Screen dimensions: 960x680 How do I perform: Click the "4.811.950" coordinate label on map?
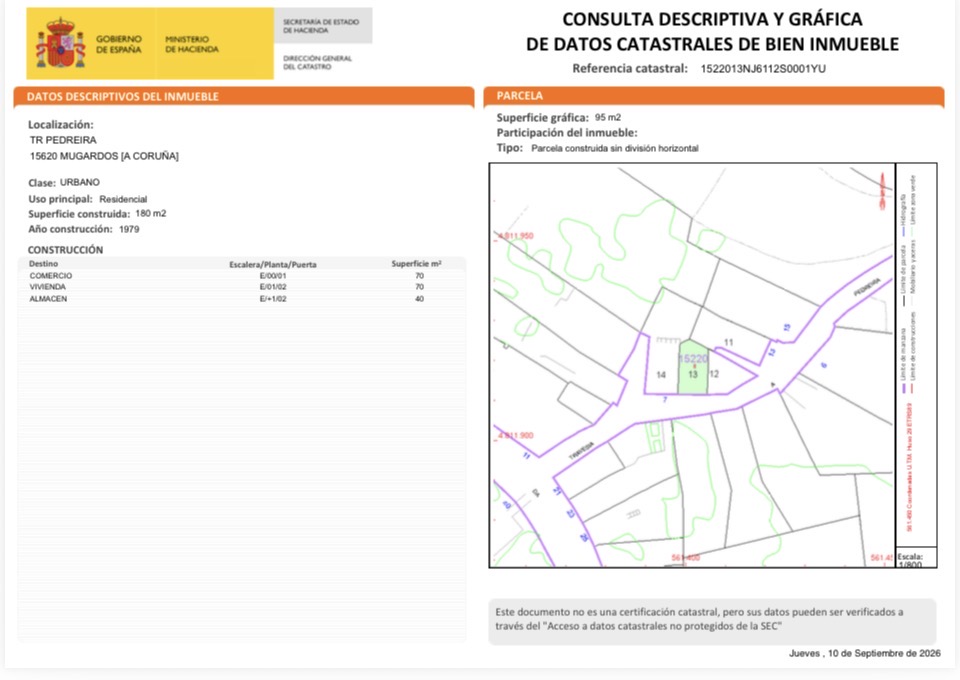coord(515,236)
